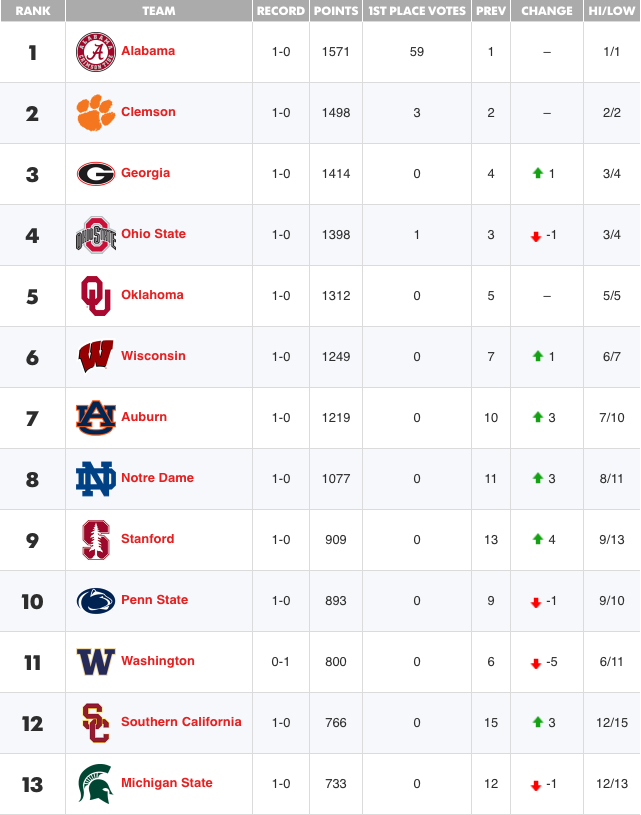Click the Clemson tiger paw logo
Image resolution: width=641 pixels, height=815 pixels.
[x=96, y=112]
